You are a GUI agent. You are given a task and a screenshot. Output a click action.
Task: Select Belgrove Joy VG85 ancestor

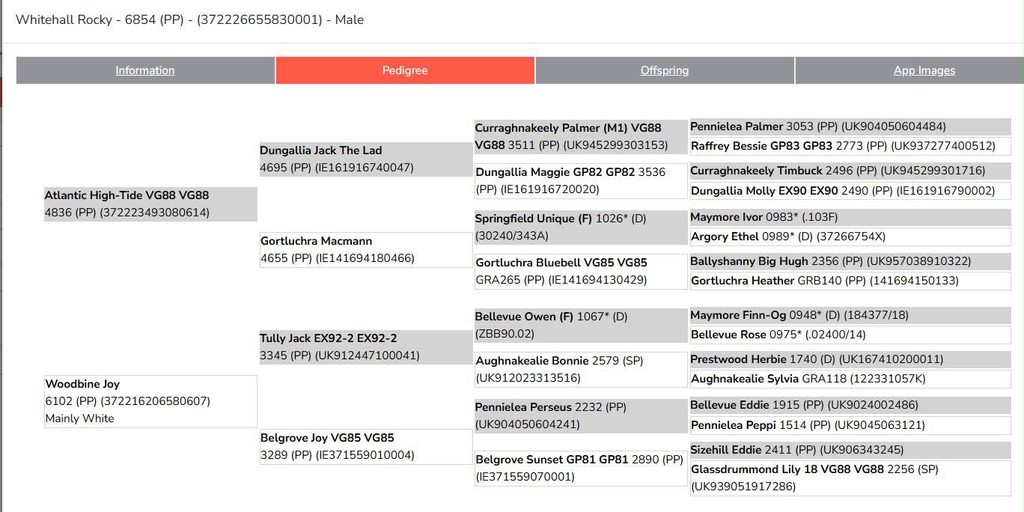tap(366, 447)
